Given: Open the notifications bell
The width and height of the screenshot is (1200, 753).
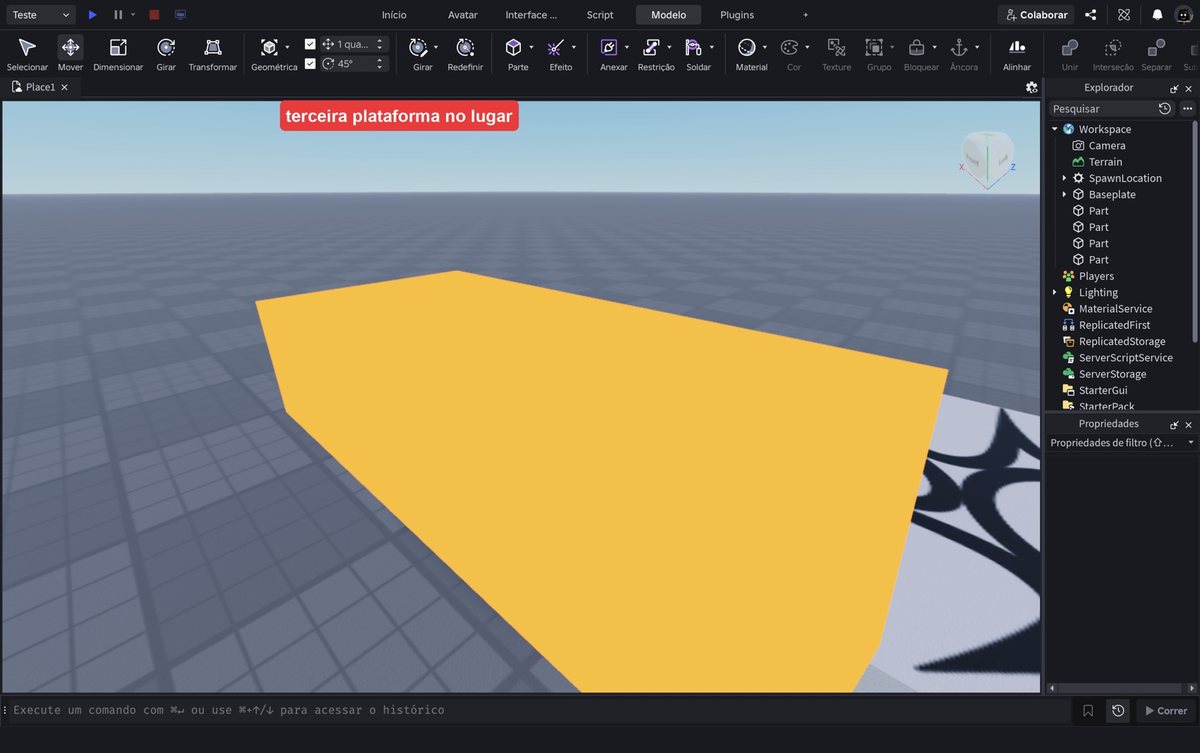Looking at the screenshot, I should (1157, 15).
